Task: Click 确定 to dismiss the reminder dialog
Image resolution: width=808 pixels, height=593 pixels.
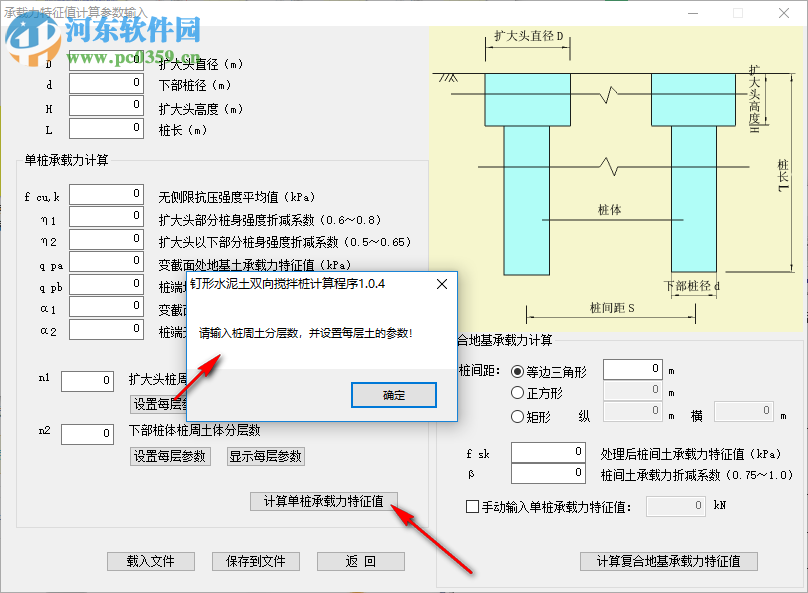Action: pos(393,395)
